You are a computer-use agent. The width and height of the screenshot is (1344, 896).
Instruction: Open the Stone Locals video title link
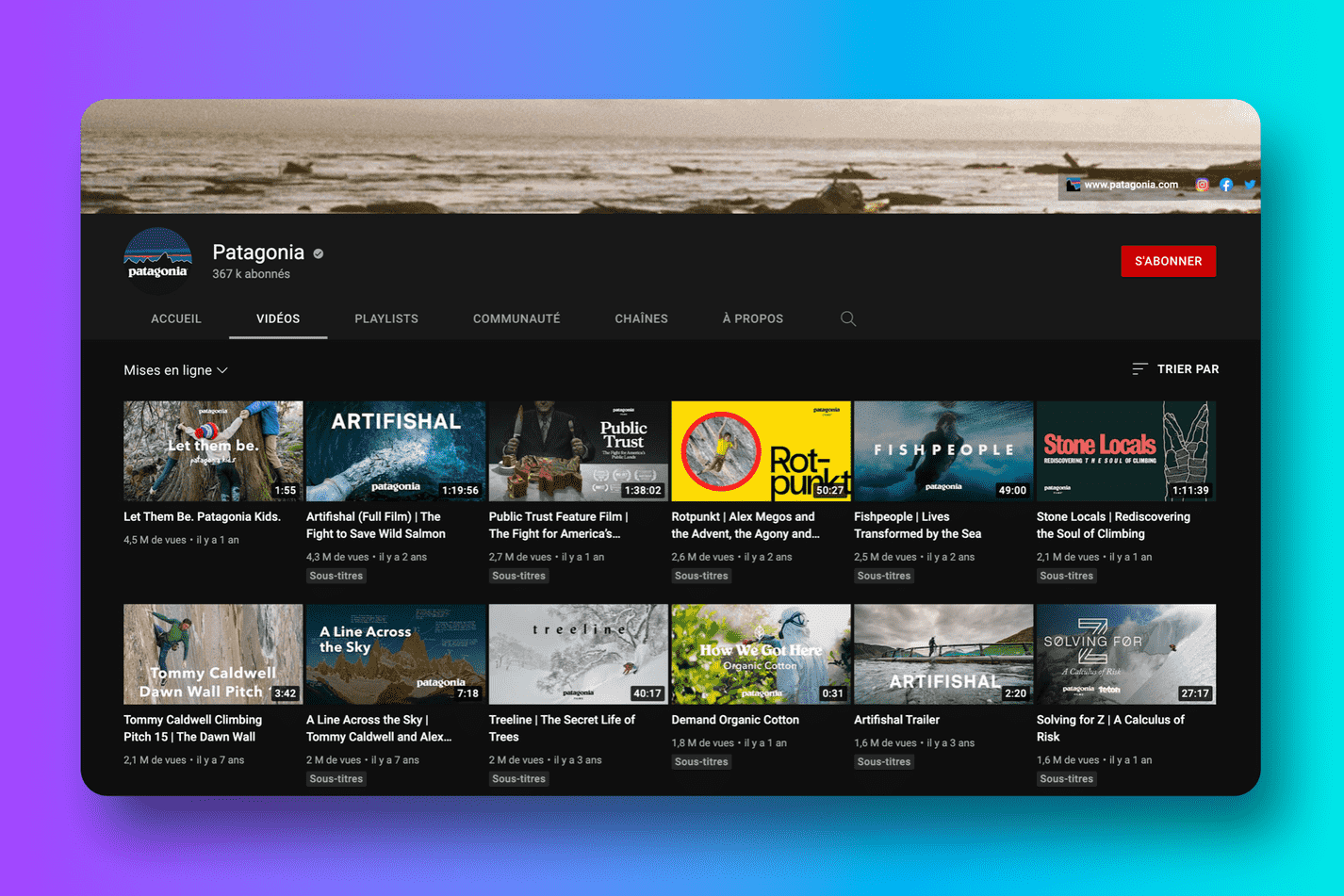(1113, 525)
